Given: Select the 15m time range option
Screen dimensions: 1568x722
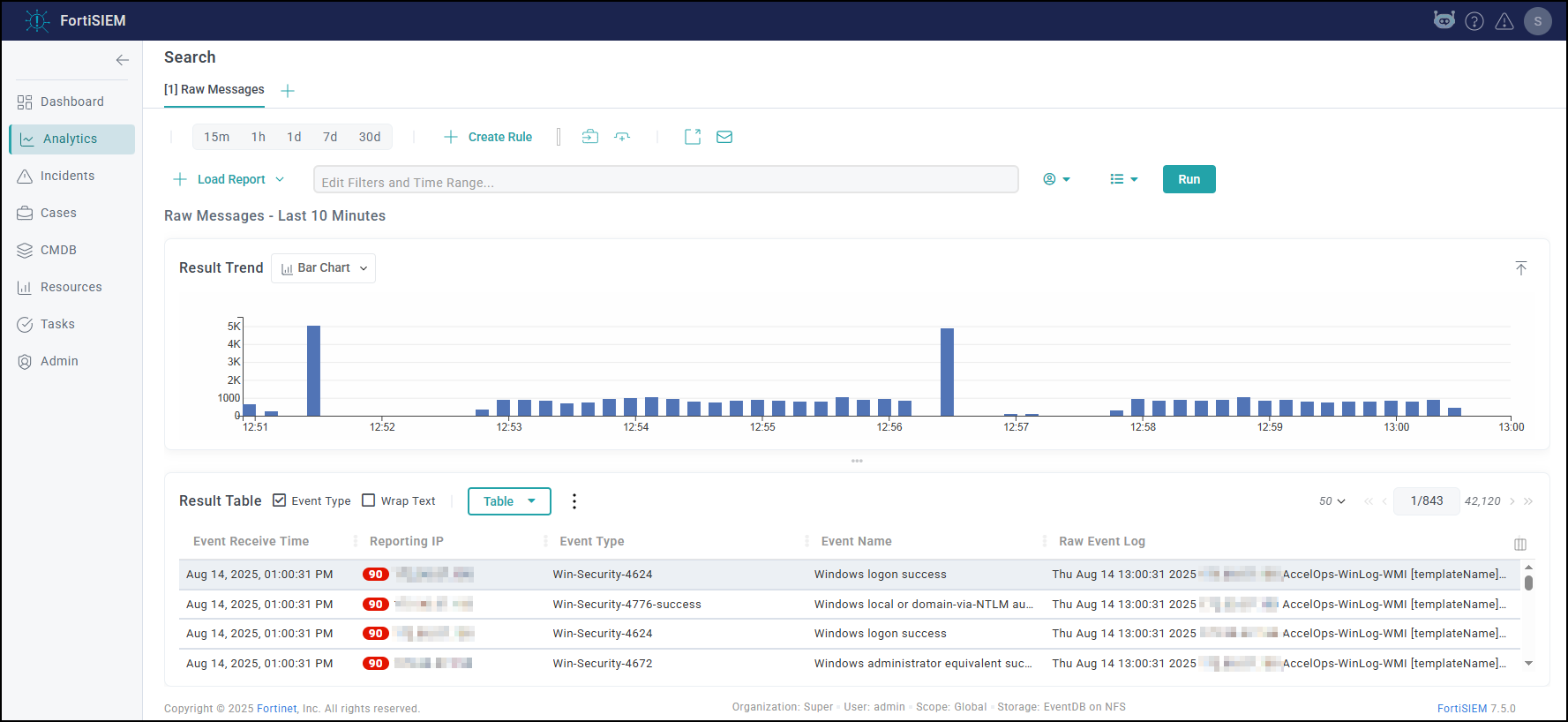Looking at the screenshot, I should pyautogui.click(x=216, y=137).
